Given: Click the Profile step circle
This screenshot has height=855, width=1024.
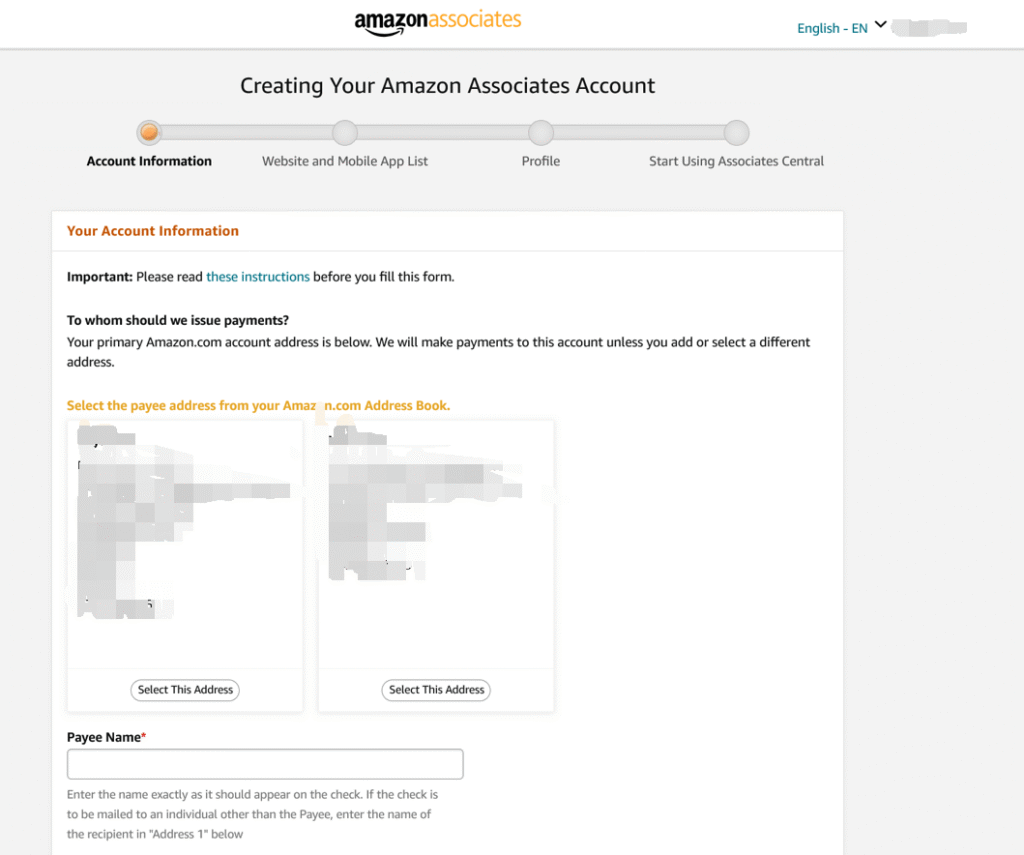Looking at the screenshot, I should coord(541,132).
